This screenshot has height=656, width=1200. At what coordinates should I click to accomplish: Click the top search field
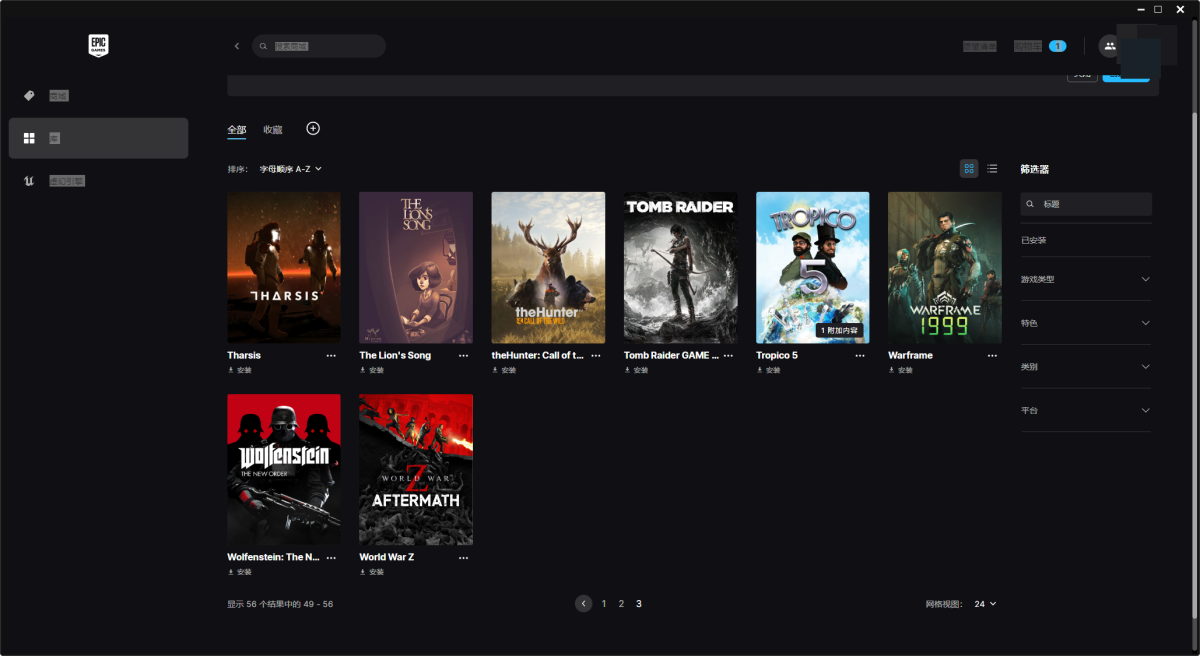(x=318, y=46)
